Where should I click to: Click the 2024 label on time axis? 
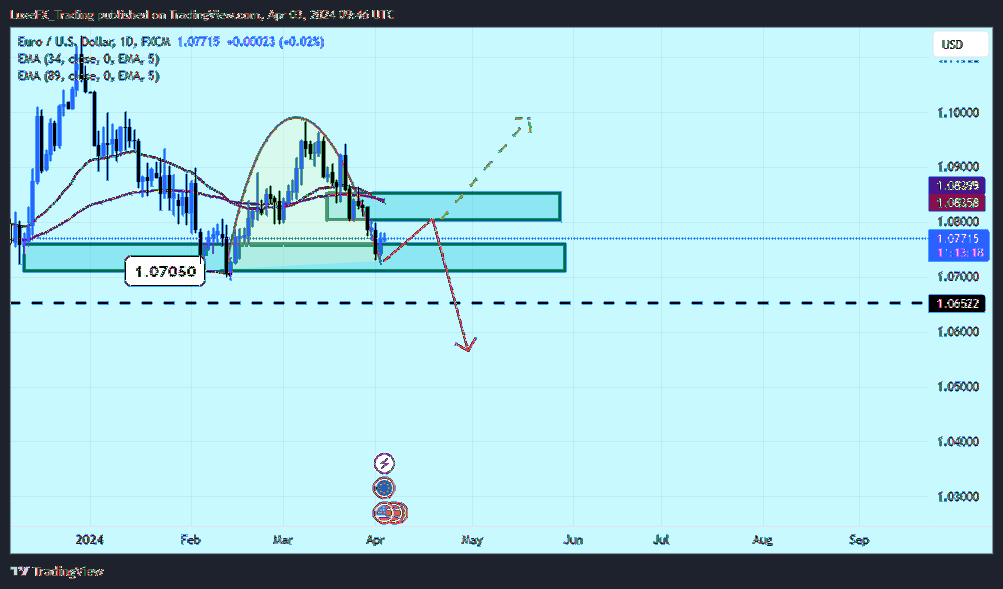click(x=90, y=540)
